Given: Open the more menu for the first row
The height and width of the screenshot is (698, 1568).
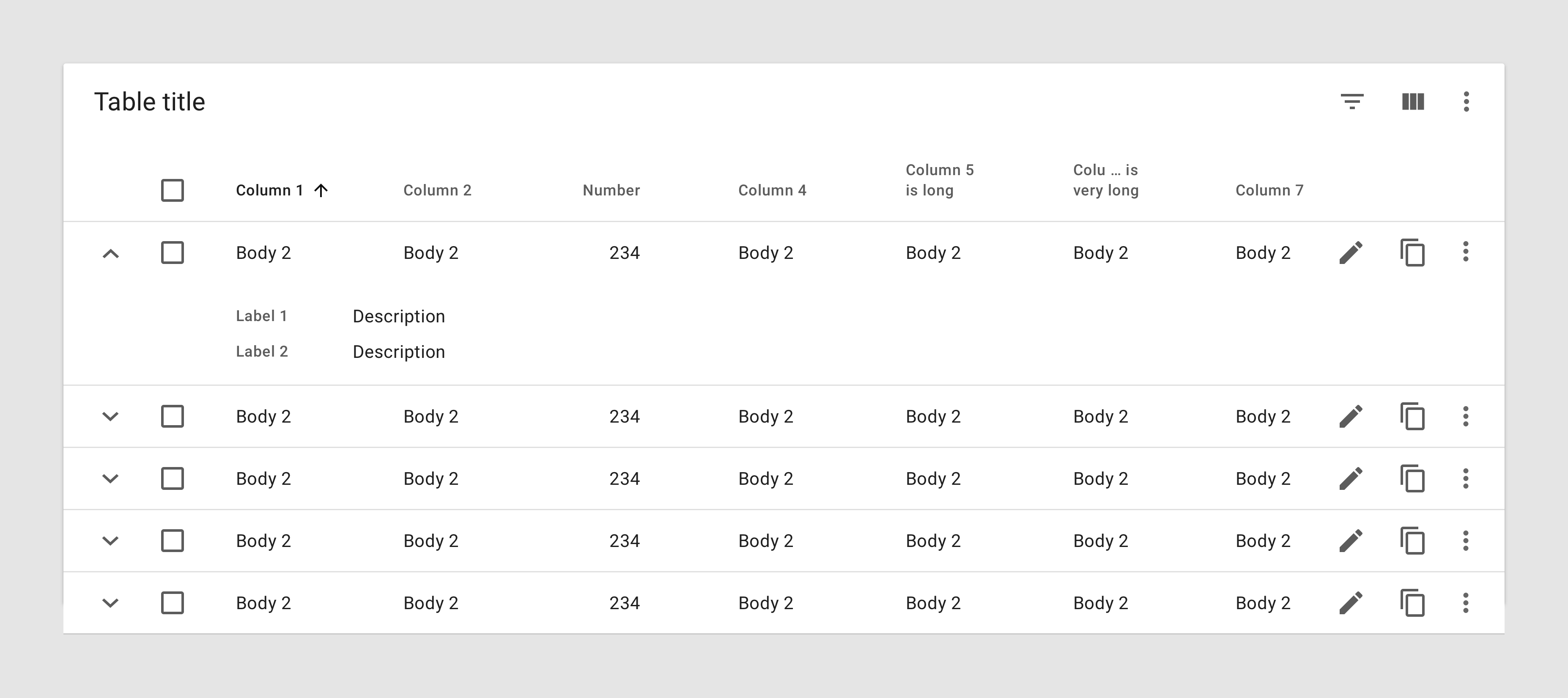Looking at the screenshot, I should [1466, 252].
